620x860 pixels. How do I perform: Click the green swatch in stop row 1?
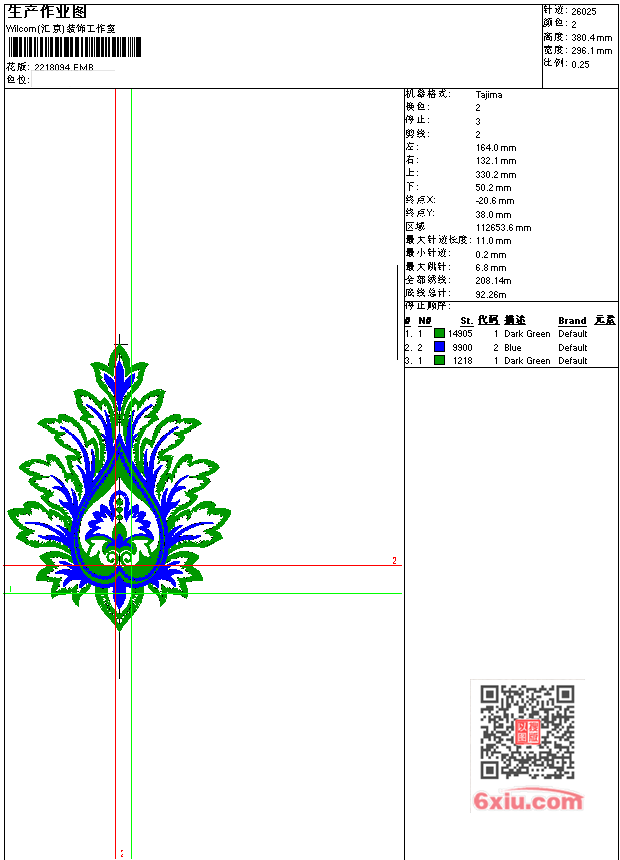coord(439,333)
